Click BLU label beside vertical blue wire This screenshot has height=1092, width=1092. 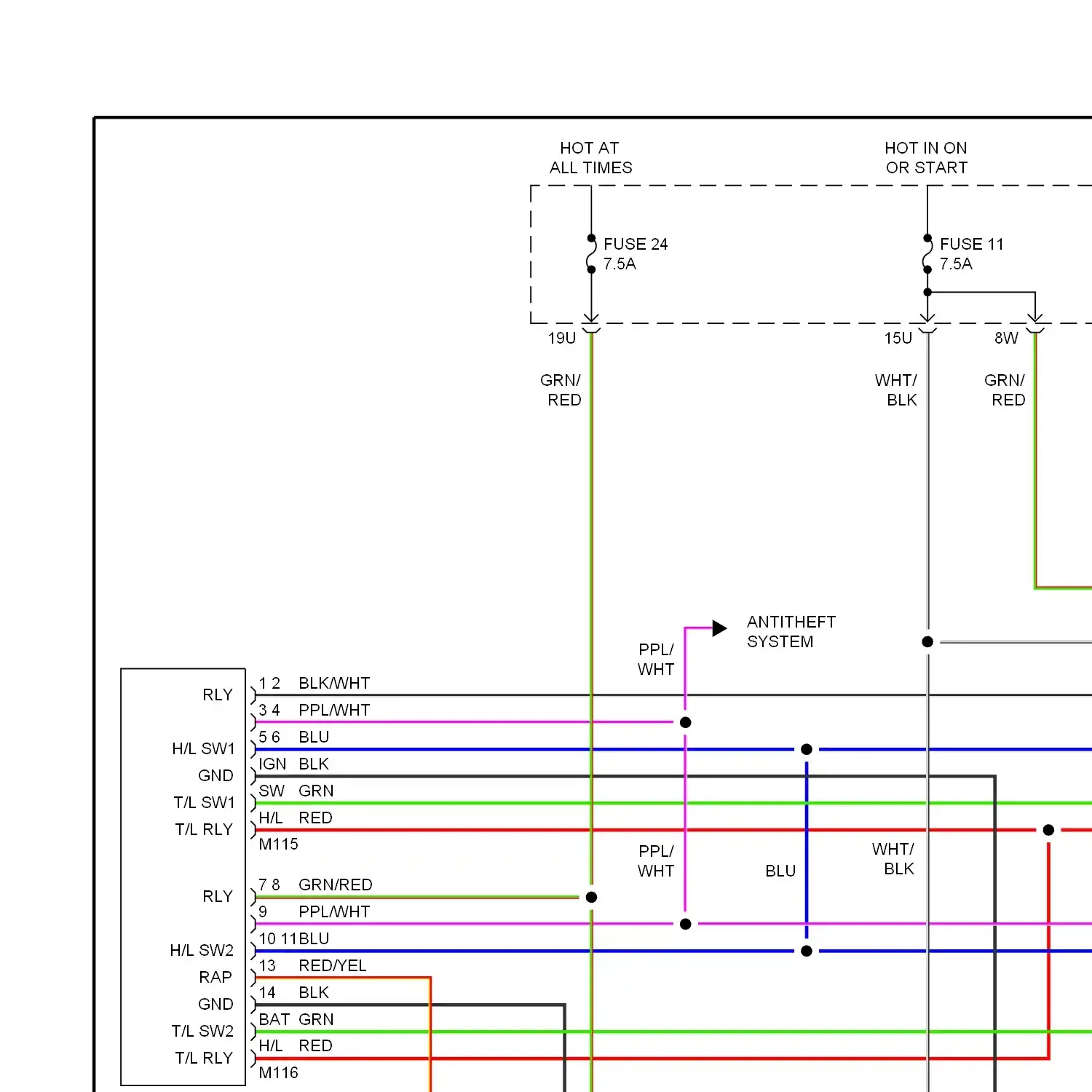(x=780, y=871)
